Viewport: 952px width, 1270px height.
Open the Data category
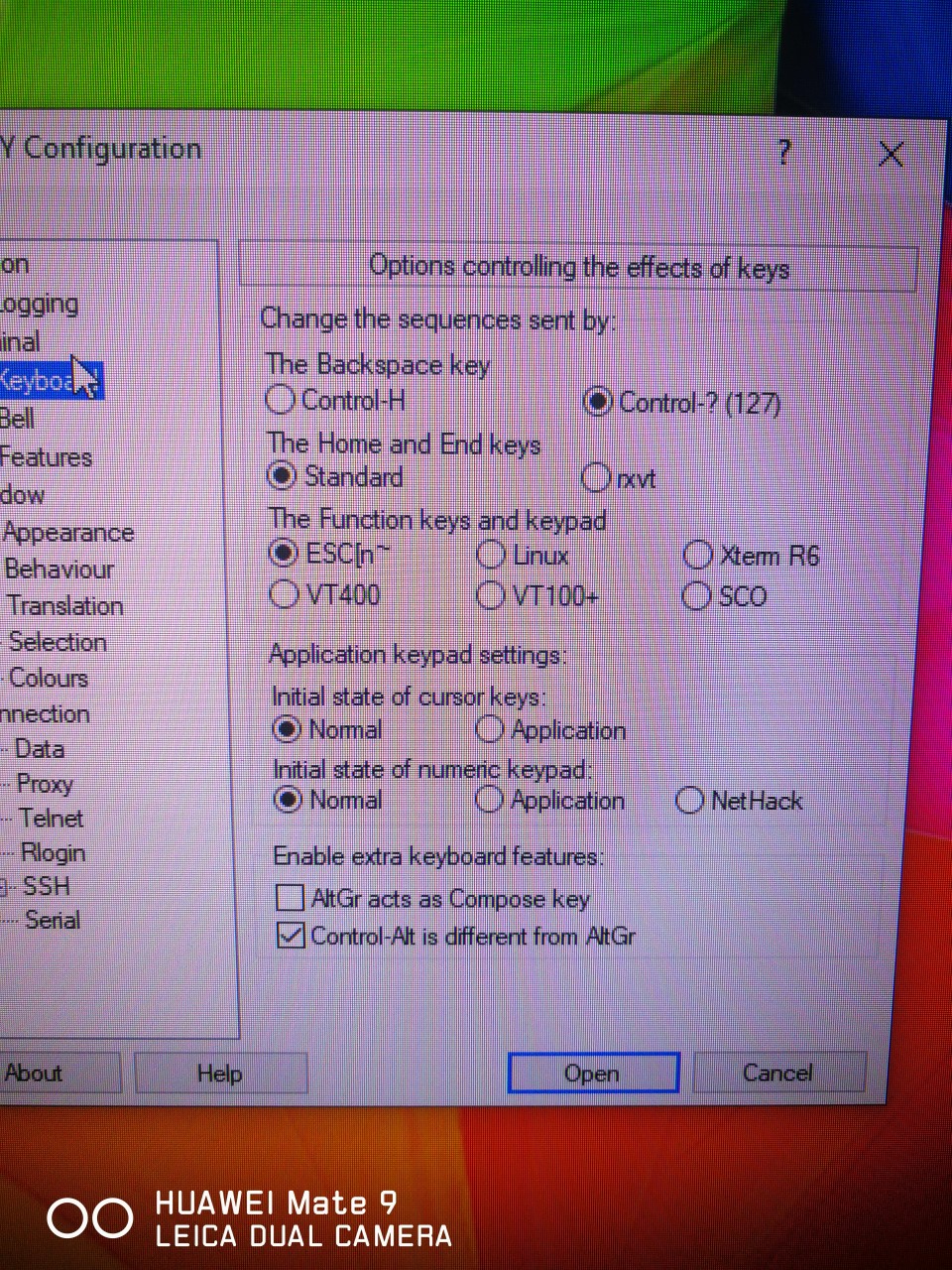tap(40, 749)
